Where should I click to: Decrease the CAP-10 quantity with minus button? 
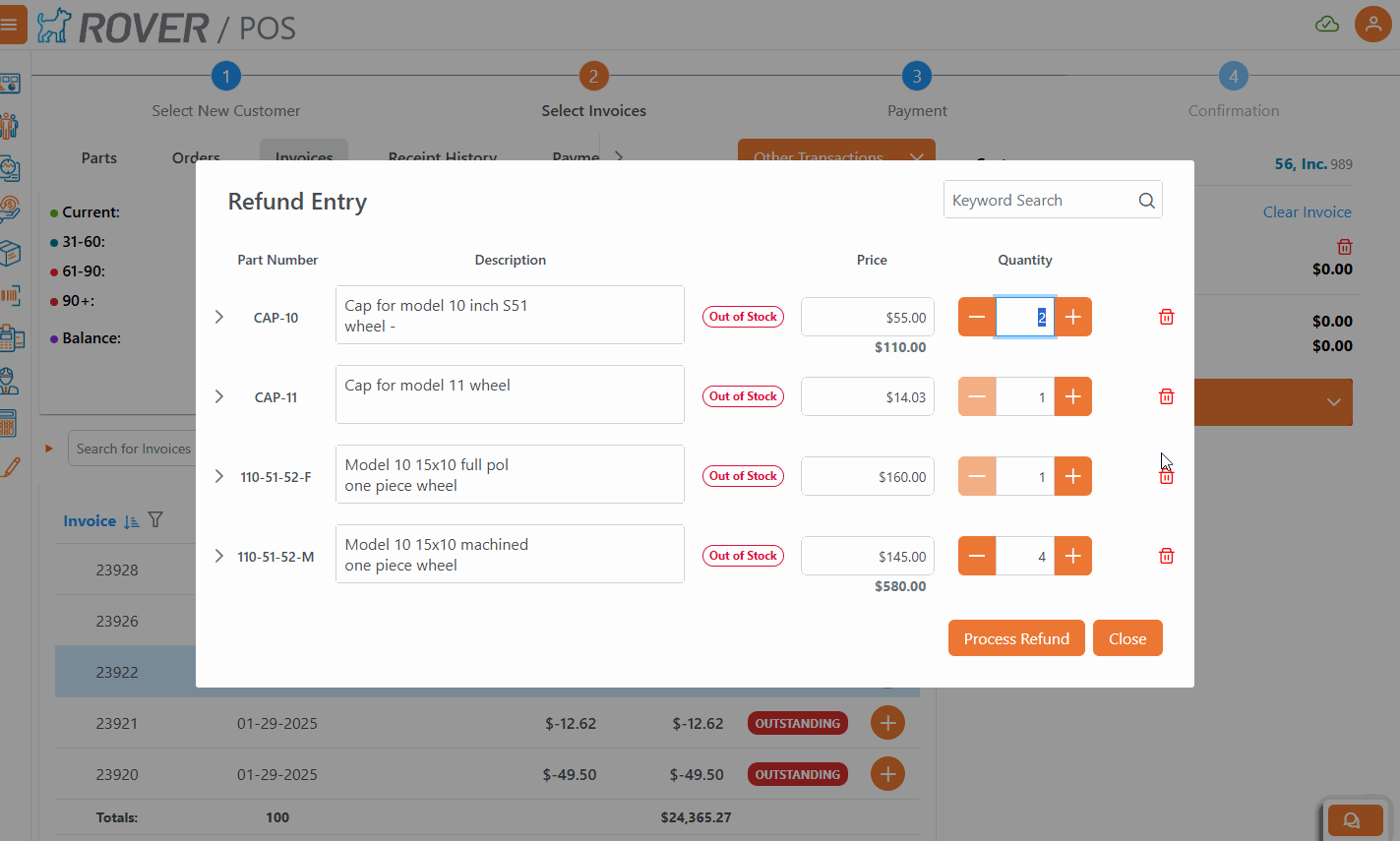(977, 317)
